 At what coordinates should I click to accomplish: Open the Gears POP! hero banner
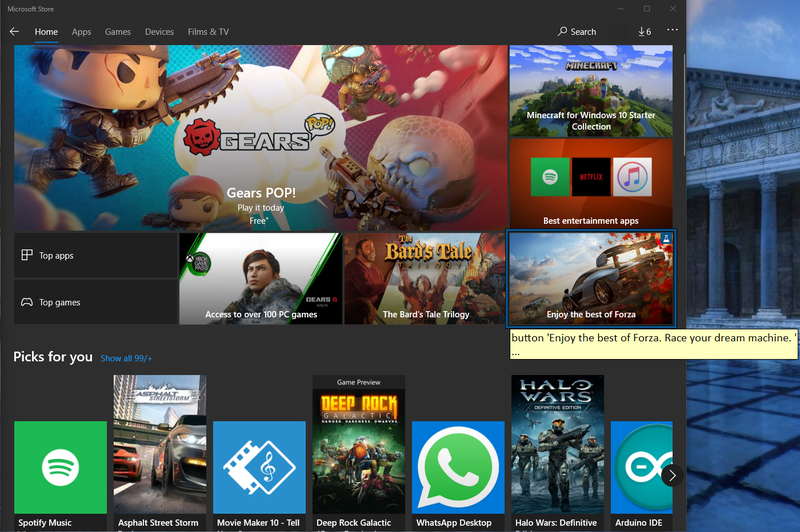click(x=261, y=138)
